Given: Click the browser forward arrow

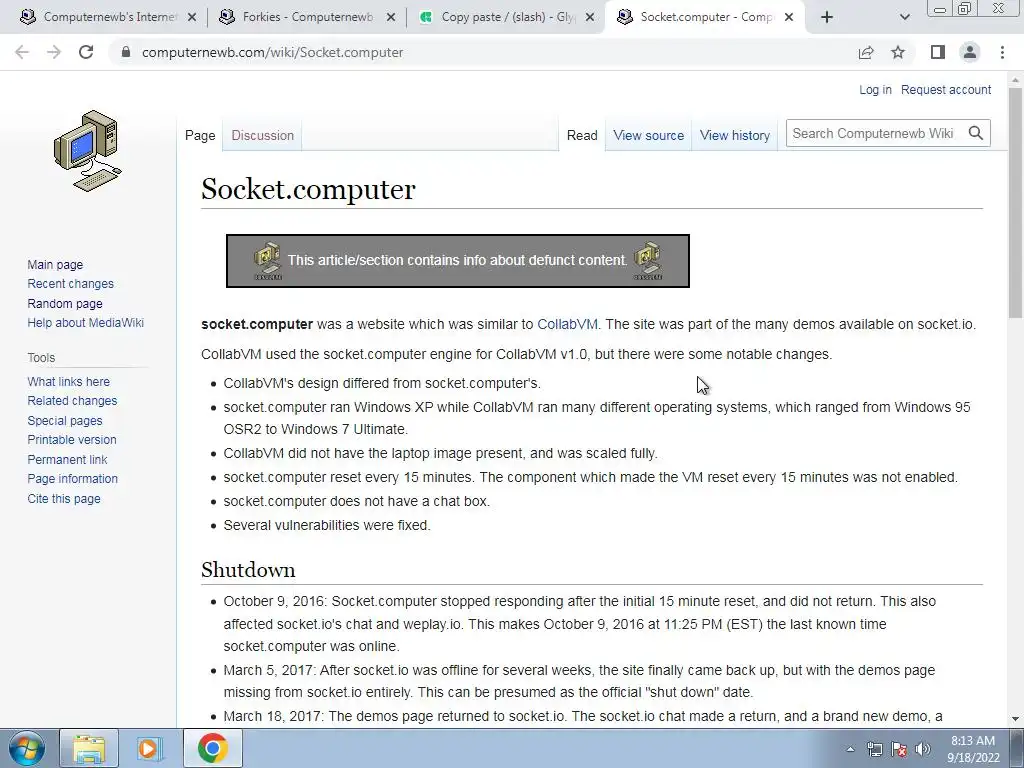Looking at the screenshot, I should pos(54,52).
